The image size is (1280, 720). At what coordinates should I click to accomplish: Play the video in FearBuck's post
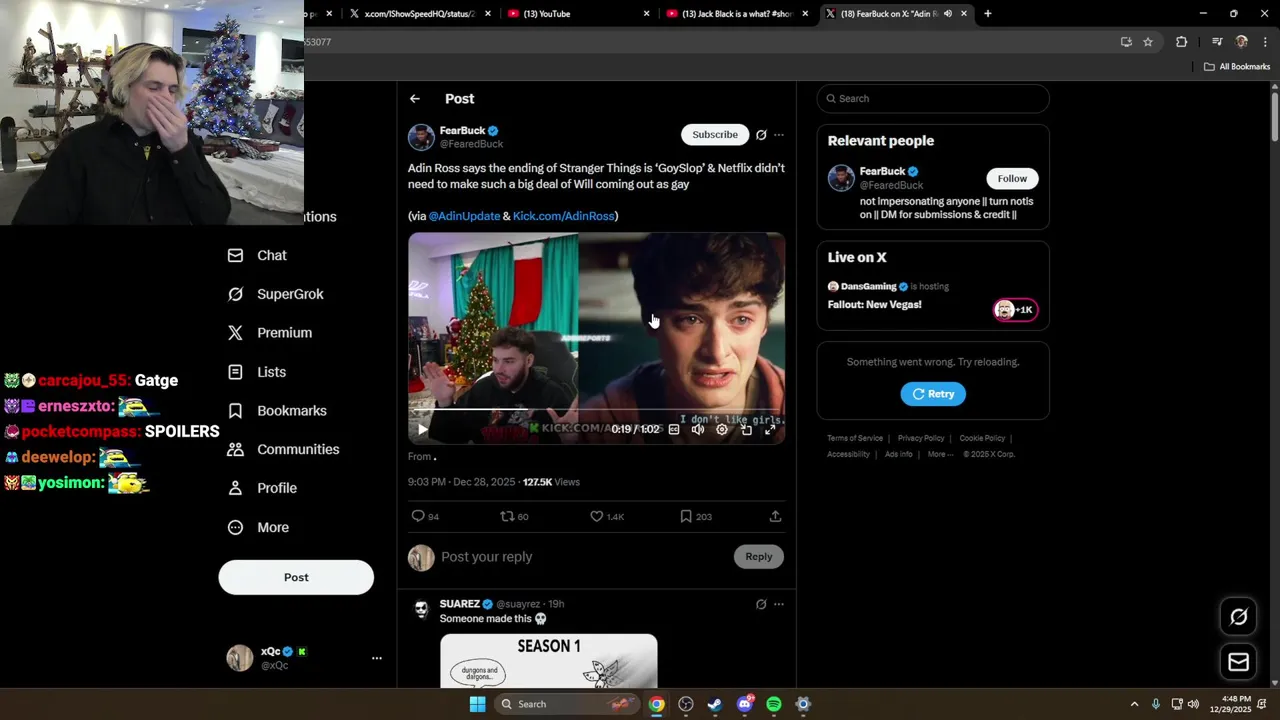coord(422,429)
